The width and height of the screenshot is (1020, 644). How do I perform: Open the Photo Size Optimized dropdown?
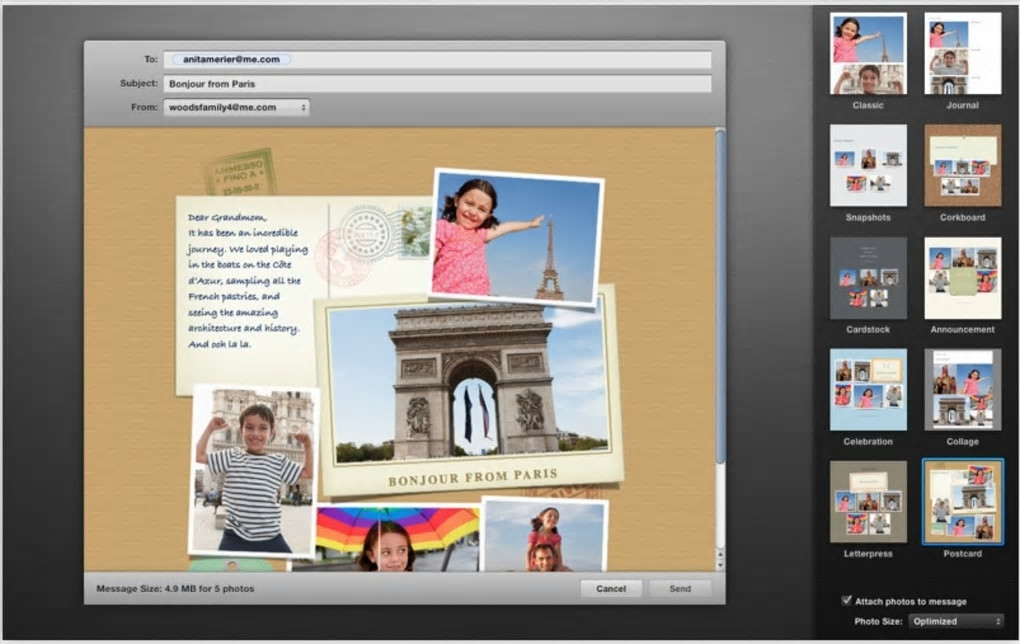click(x=955, y=621)
